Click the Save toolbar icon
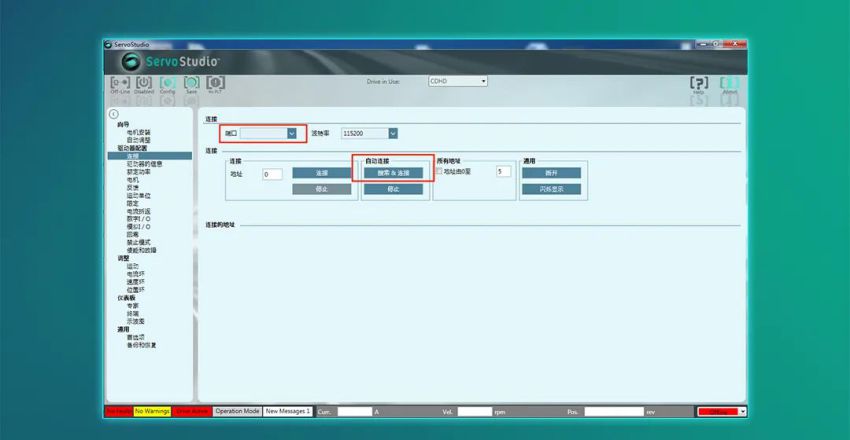The width and height of the screenshot is (850, 440). pyautogui.click(x=190, y=84)
